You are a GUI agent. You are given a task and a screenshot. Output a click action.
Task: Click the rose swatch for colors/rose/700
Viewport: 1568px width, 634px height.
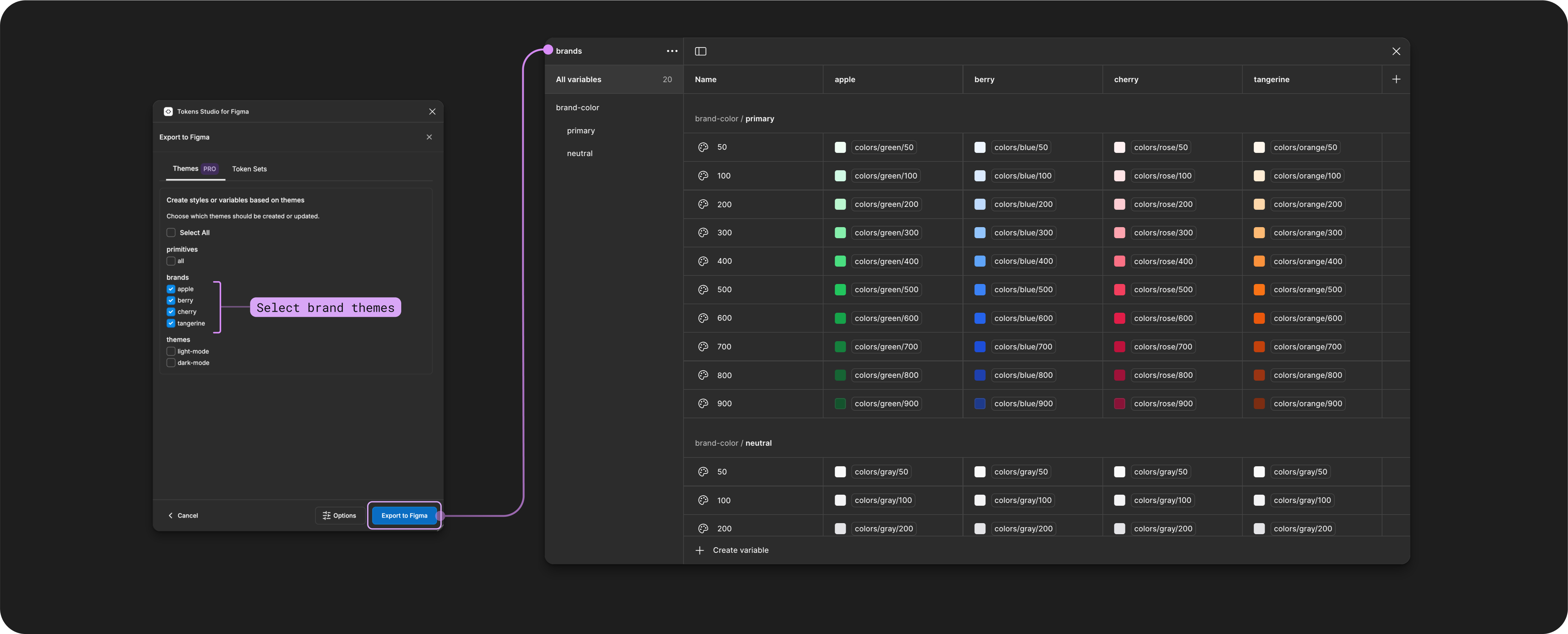(x=1119, y=347)
